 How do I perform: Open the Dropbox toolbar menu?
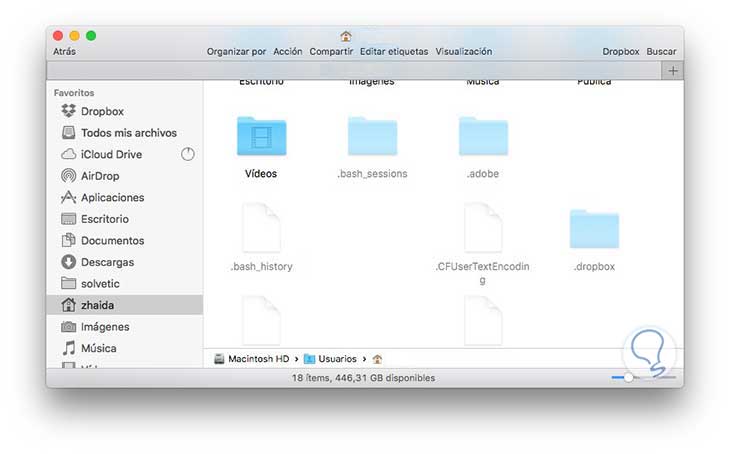[621, 51]
